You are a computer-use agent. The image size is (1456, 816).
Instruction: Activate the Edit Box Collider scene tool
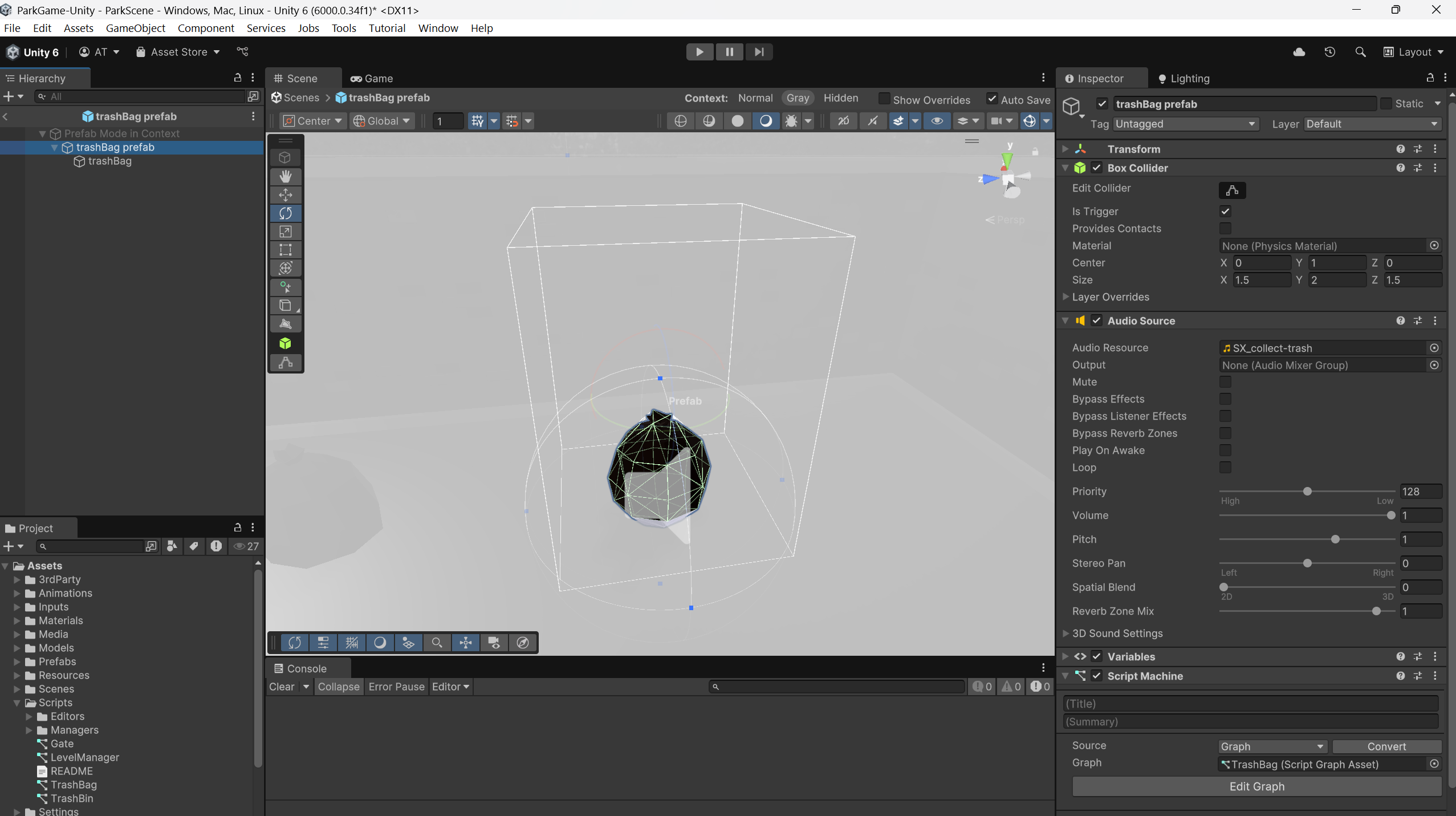pyautogui.click(x=286, y=363)
